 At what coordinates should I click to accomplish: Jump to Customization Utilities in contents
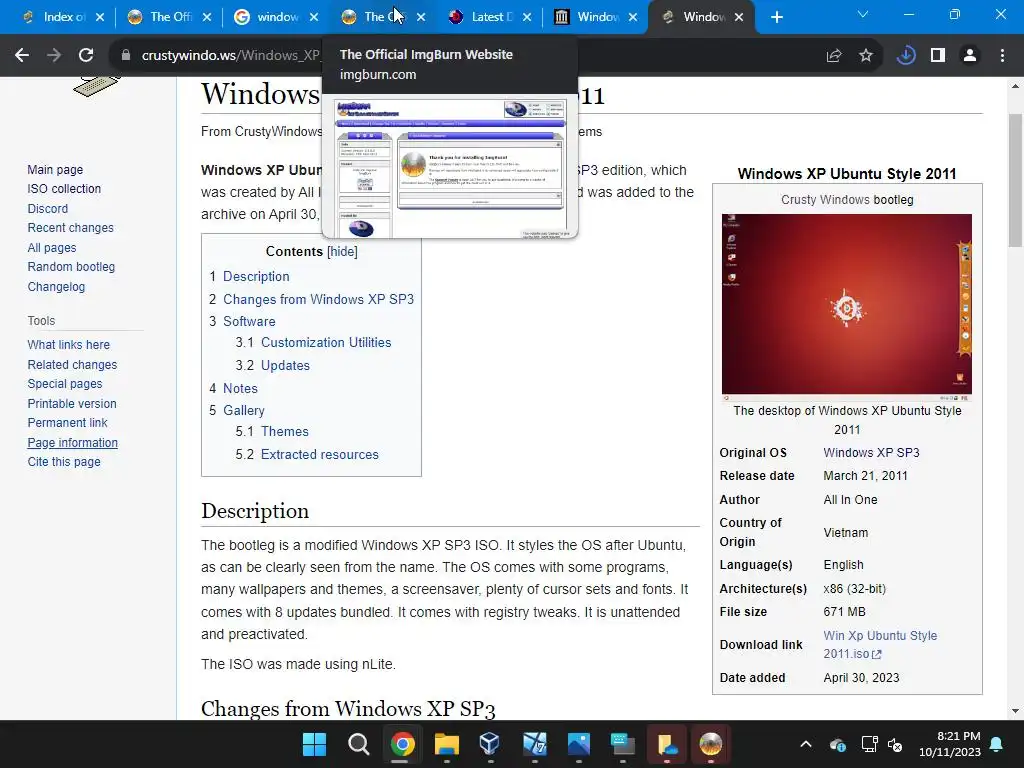coord(326,342)
